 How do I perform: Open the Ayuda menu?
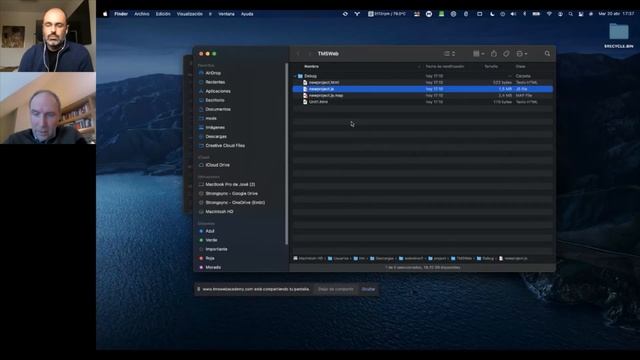[x=247, y=14]
